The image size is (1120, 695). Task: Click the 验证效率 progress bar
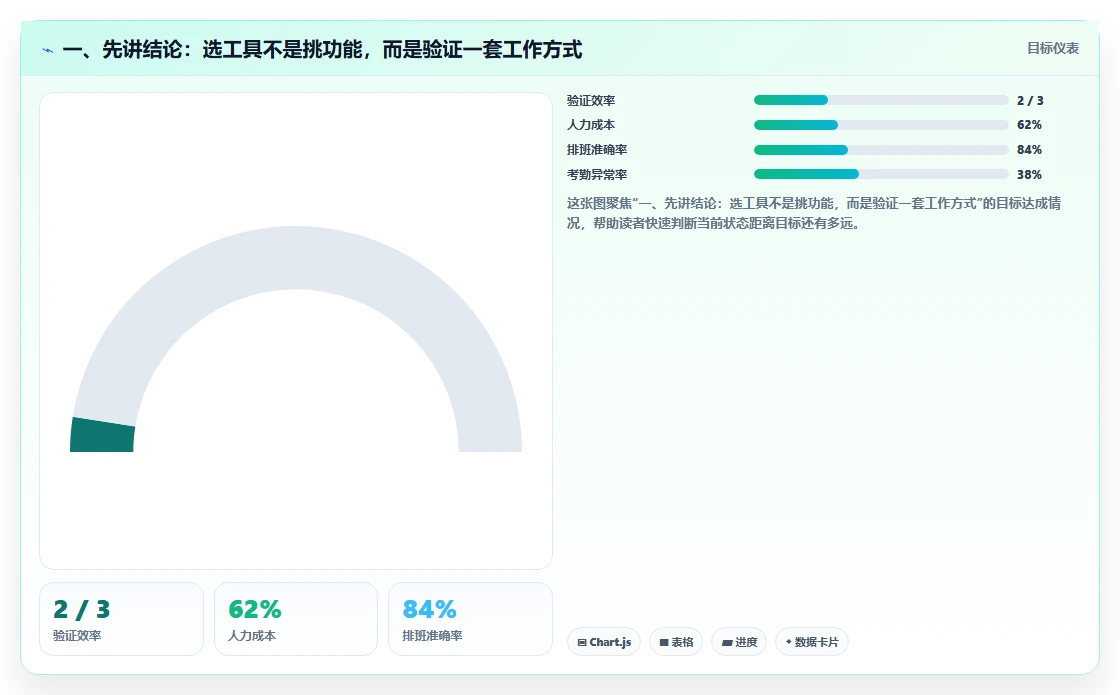[881, 100]
